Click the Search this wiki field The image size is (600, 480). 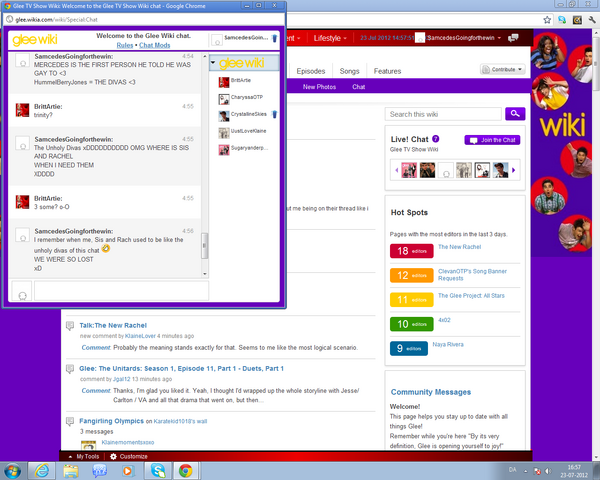tap(443, 114)
